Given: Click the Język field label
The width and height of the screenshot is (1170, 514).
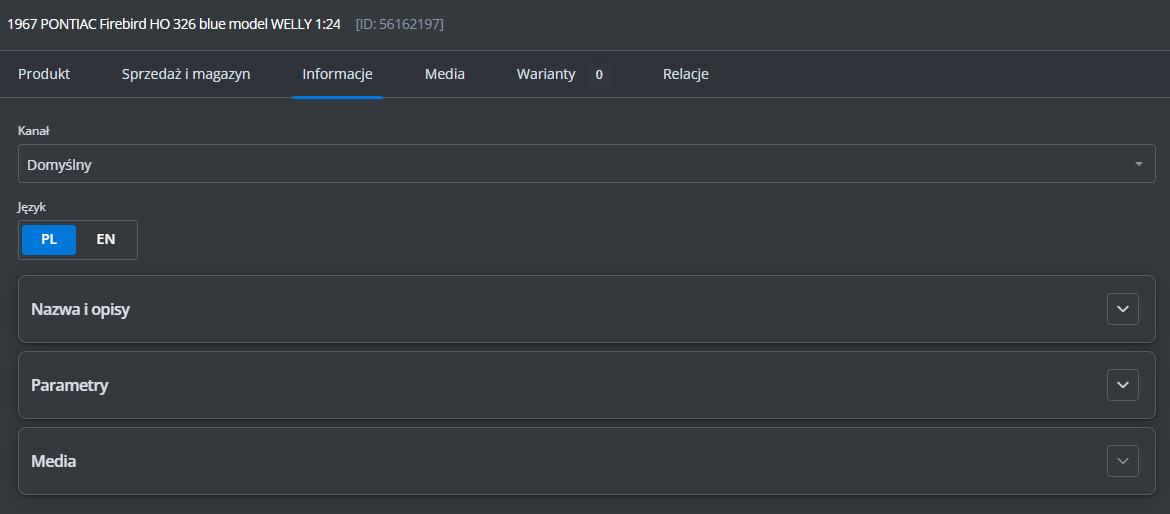Looking at the screenshot, I should (32, 207).
